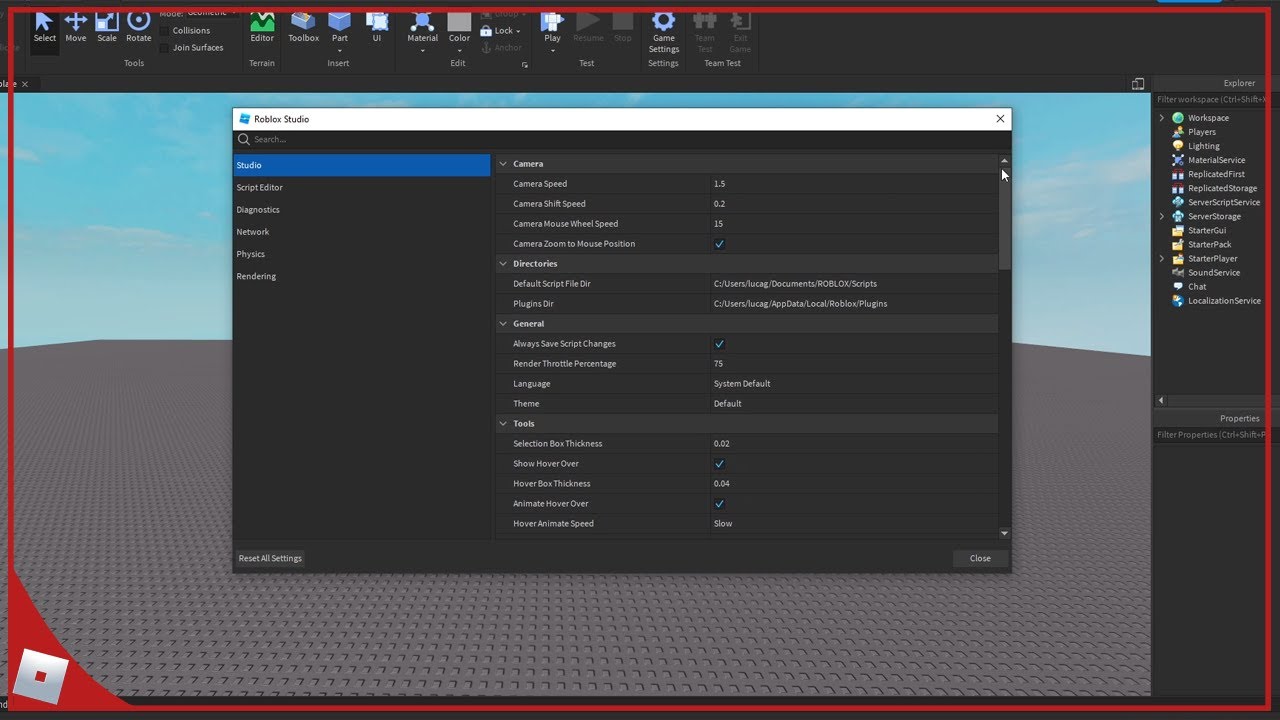Click the Render Throttle Percentage value 75
Viewport: 1280px width, 720px height.
coord(854,364)
